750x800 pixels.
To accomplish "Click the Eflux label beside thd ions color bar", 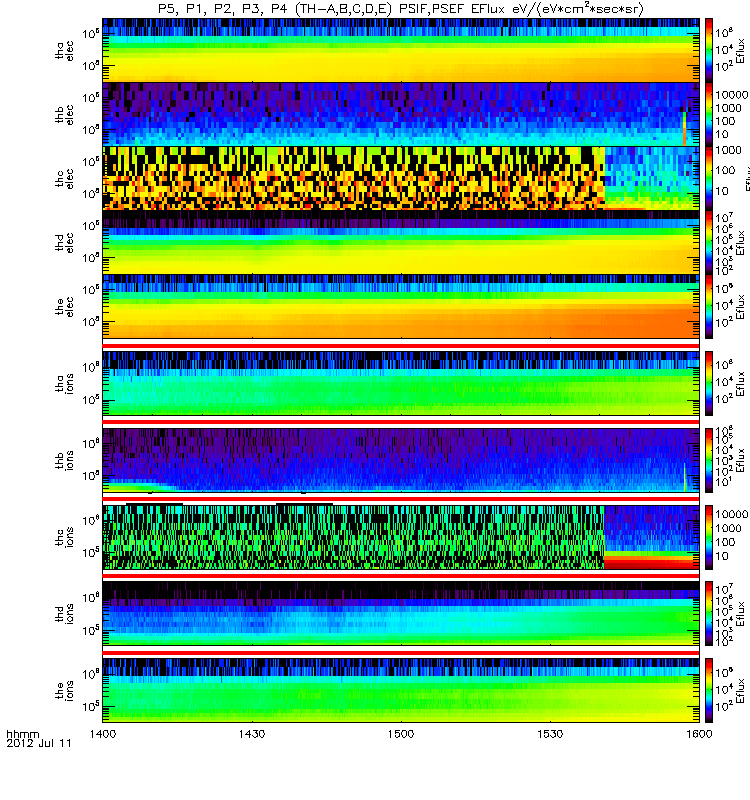I will click(x=741, y=614).
